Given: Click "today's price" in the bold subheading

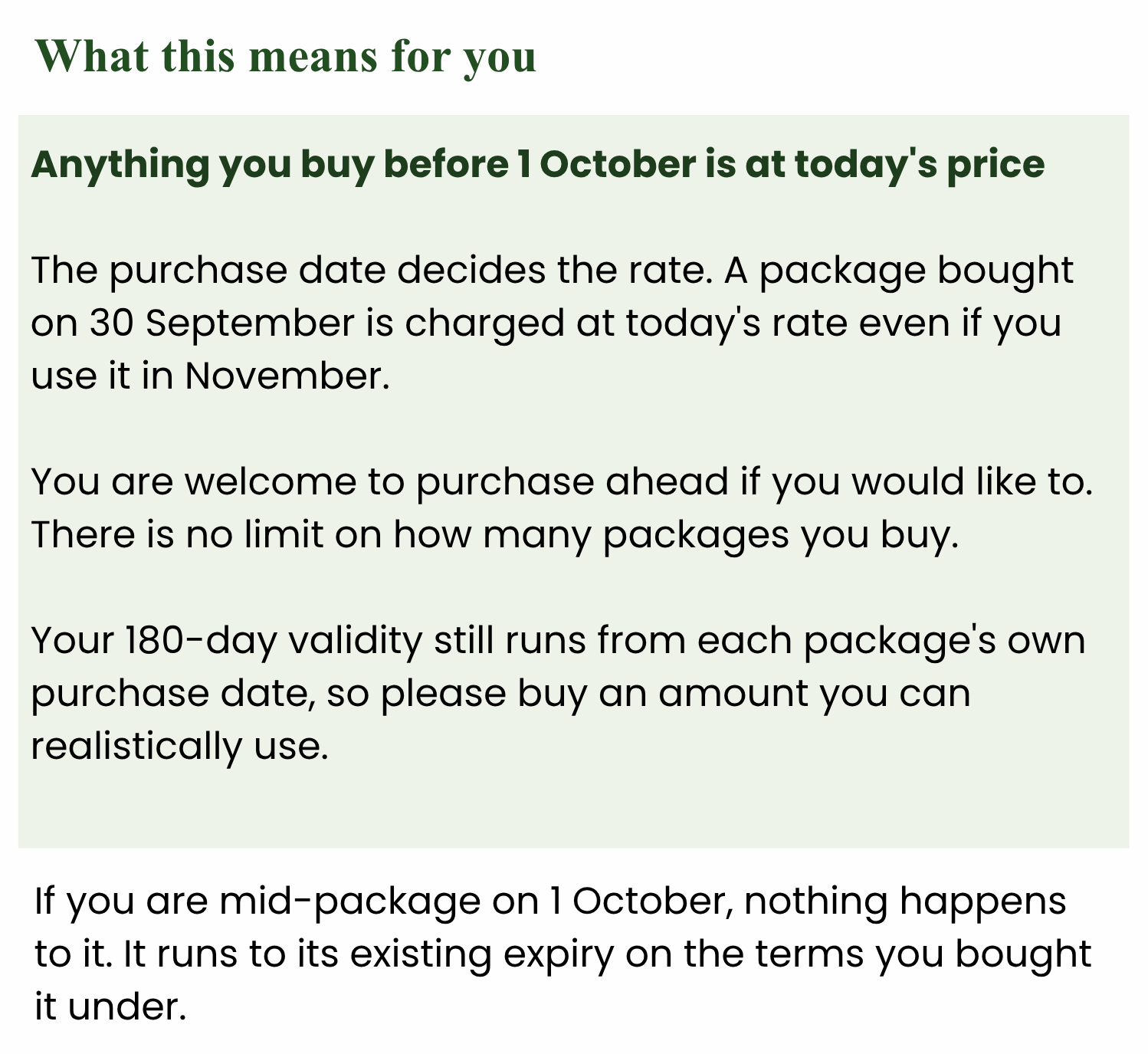Looking at the screenshot, I should (x=920, y=165).
